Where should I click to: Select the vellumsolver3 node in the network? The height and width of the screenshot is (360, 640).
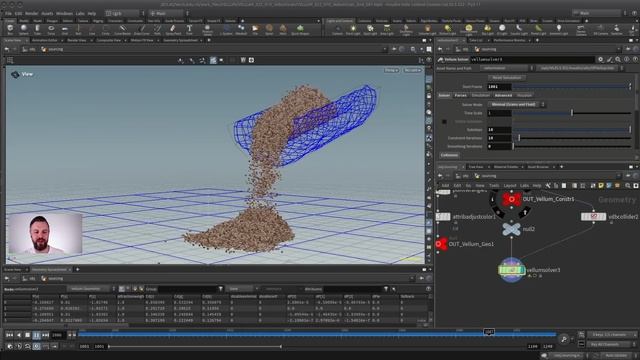click(x=511, y=270)
